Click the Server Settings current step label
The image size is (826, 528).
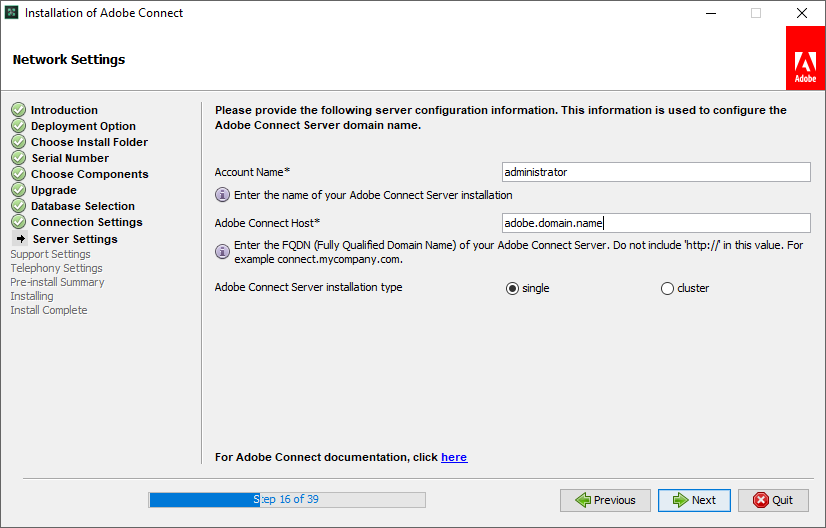click(75, 239)
